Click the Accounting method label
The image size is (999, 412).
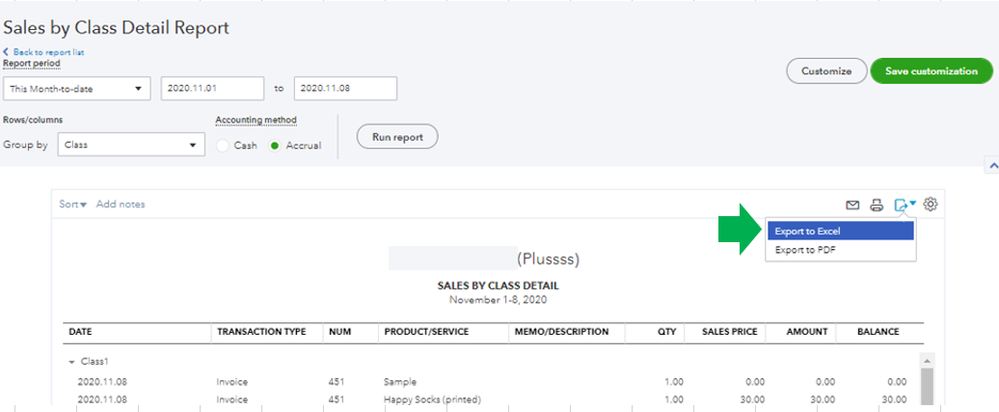pyautogui.click(x=256, y=120)
